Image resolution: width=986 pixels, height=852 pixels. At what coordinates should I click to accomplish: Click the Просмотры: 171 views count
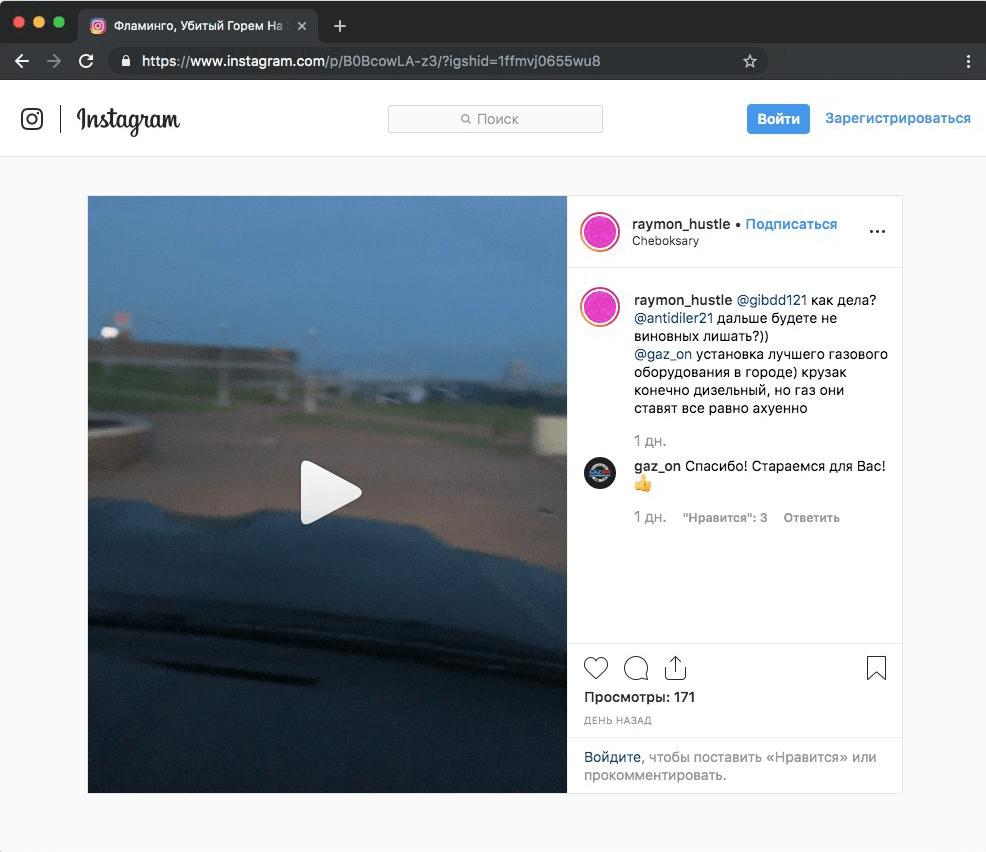(640, 697)
